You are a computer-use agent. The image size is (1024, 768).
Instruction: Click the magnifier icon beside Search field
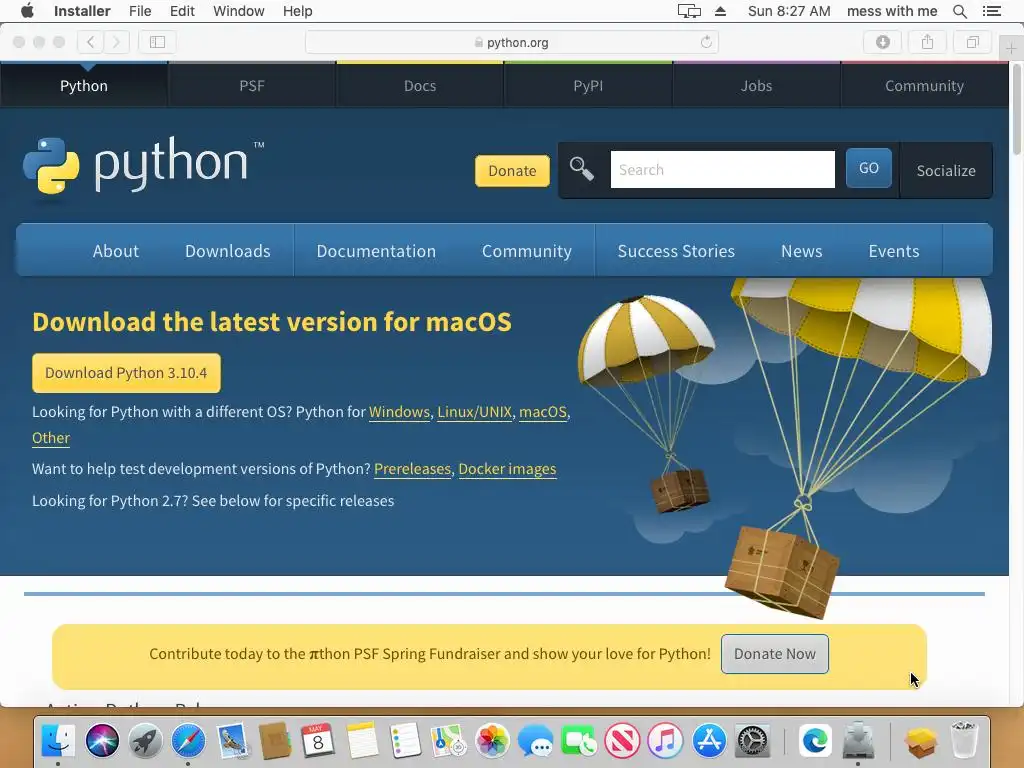click(x=581, y=169)
